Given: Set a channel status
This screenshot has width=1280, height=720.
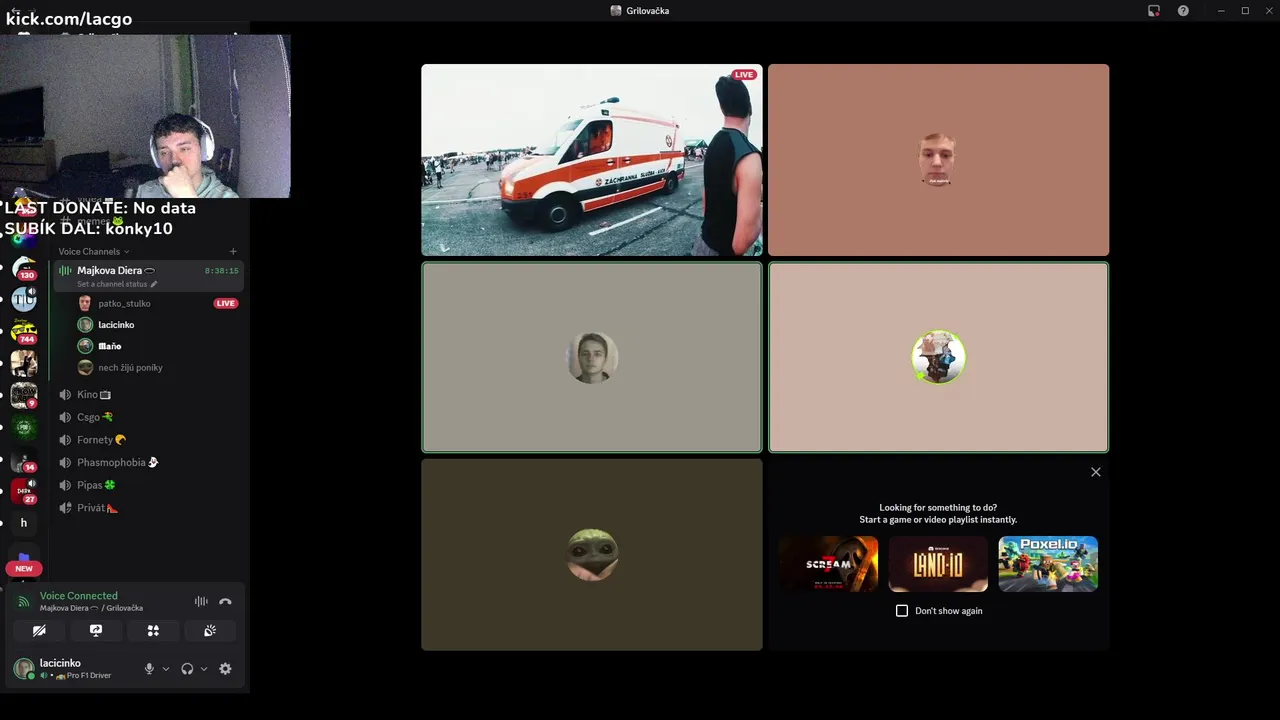Looking at the screenshot, I should click(x=116, y=284).
